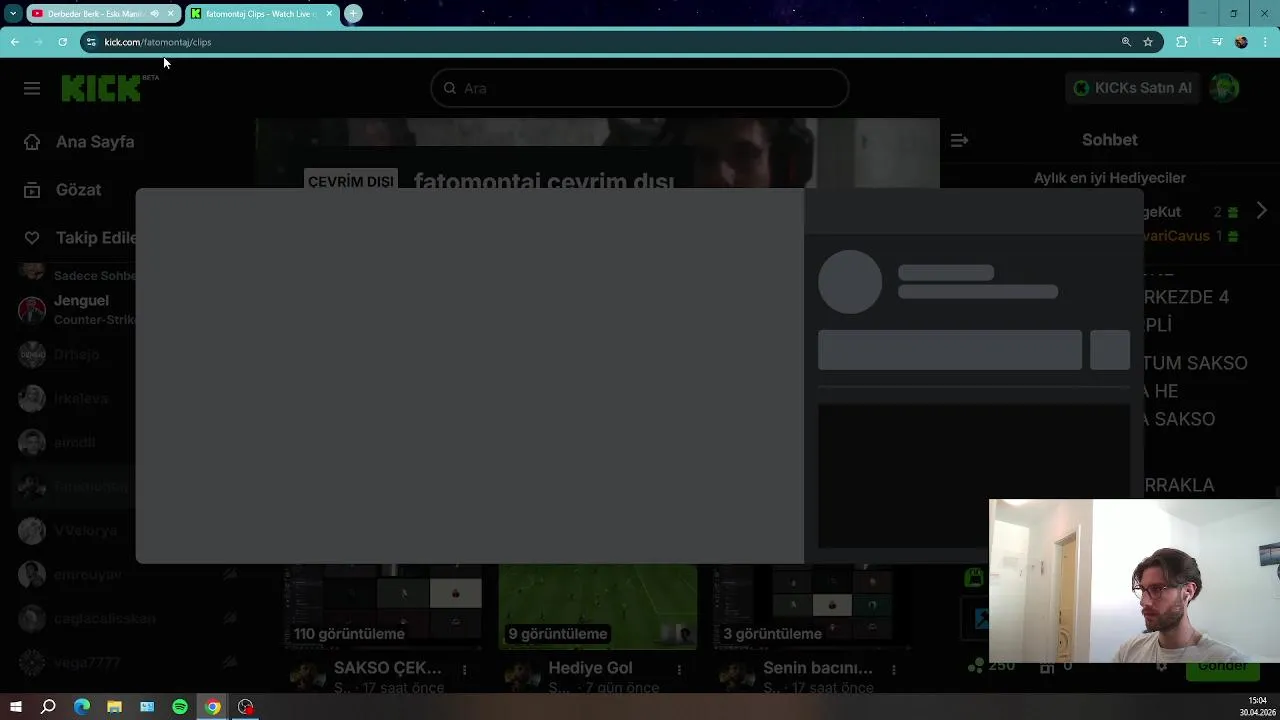Open the Windows Start menu
This screenshot has height=720, width=1280.
[16, 707]
